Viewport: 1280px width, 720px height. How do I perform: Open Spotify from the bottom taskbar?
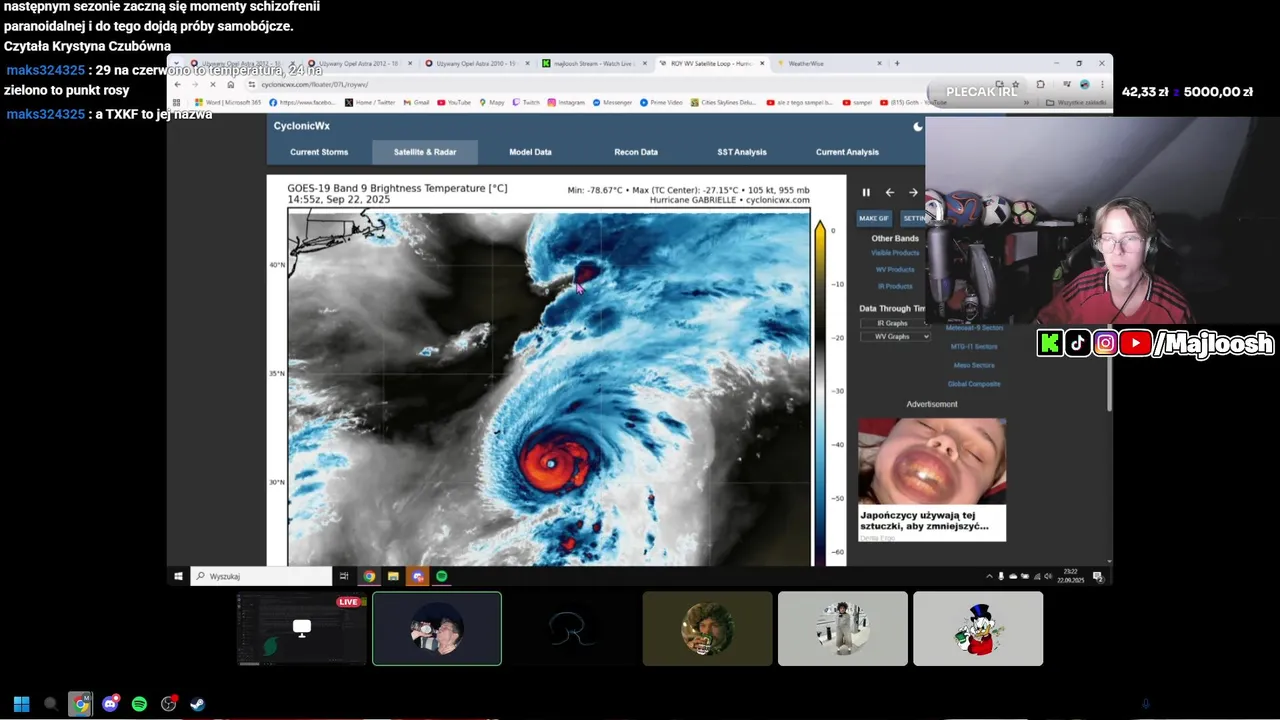point(139,704)
